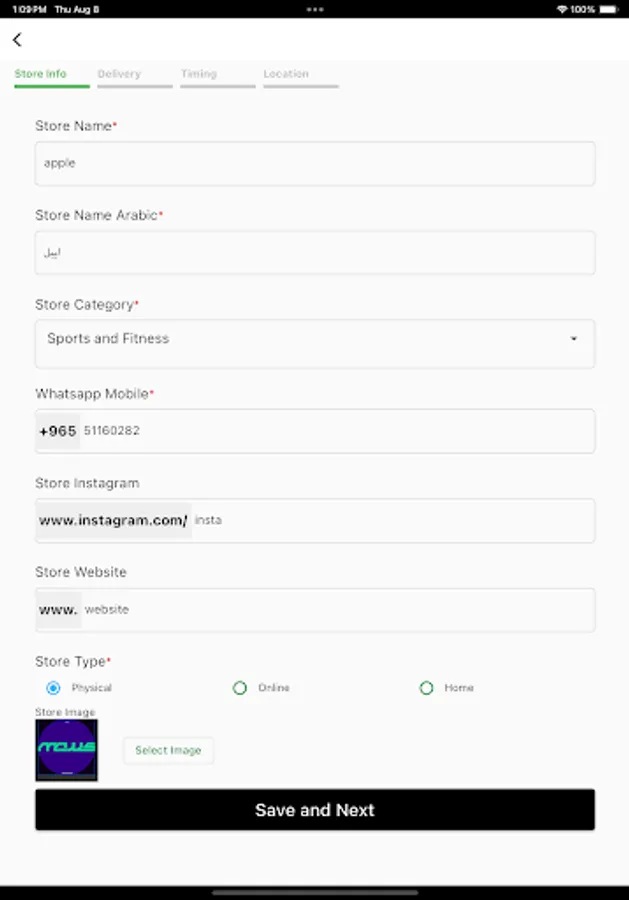Click the Store Name field containing apple
Screen dimensions: 629x900
click(x=315, y=163)
